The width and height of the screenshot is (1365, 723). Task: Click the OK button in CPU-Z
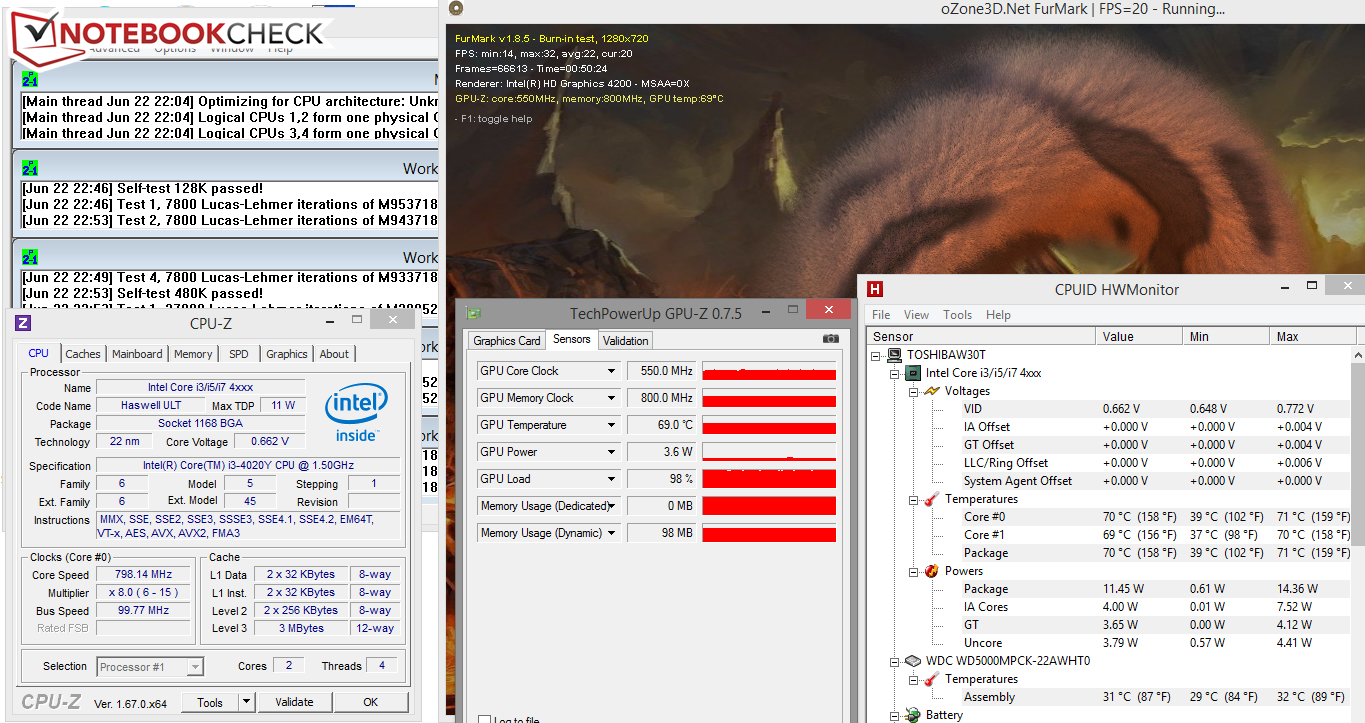tap(371, 702)
